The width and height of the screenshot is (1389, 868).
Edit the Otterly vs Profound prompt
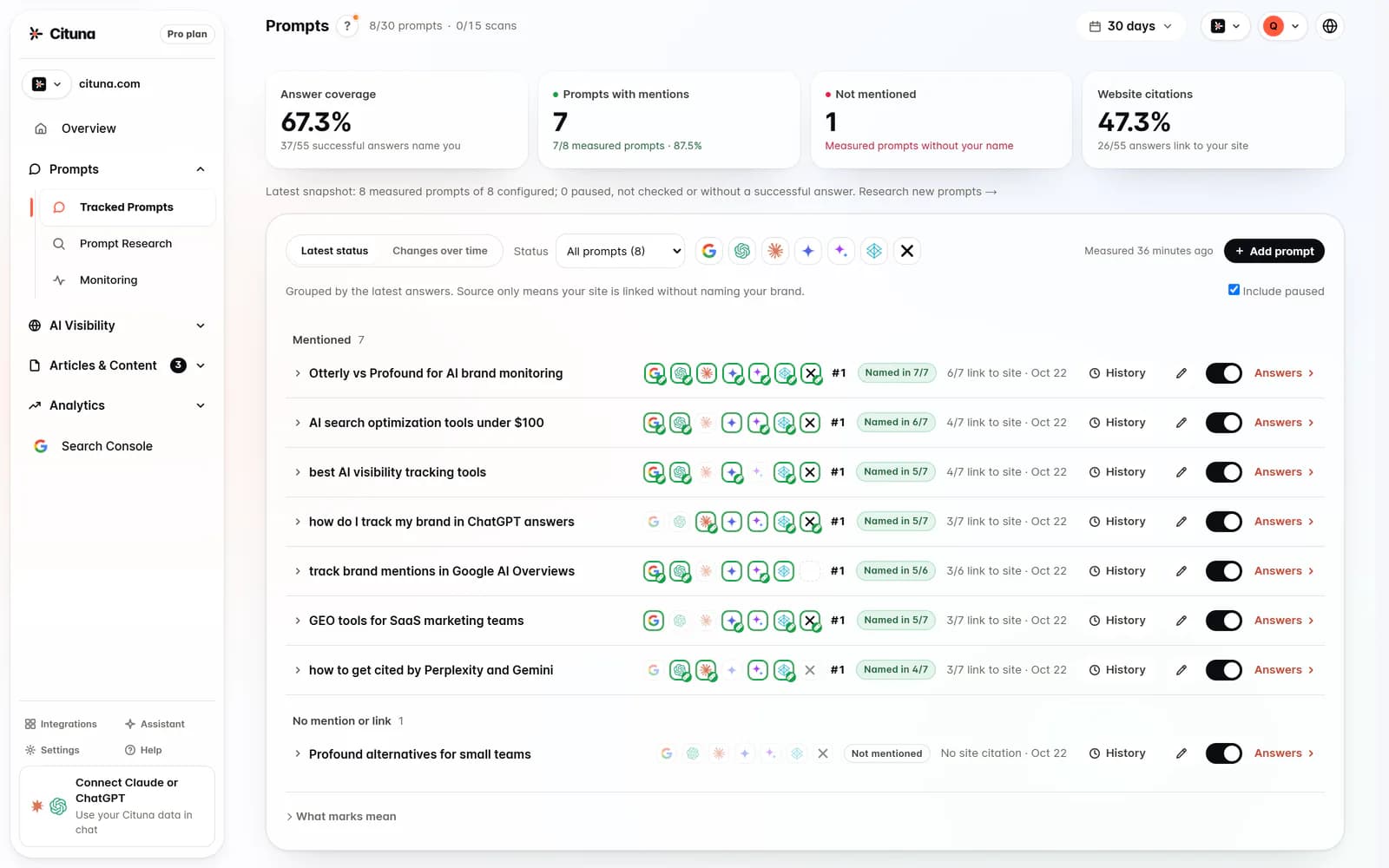tap(1182, 373)
